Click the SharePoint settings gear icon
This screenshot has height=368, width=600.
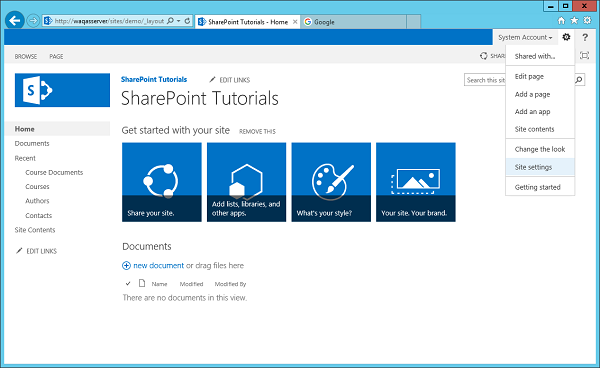[x=566, y=37]
